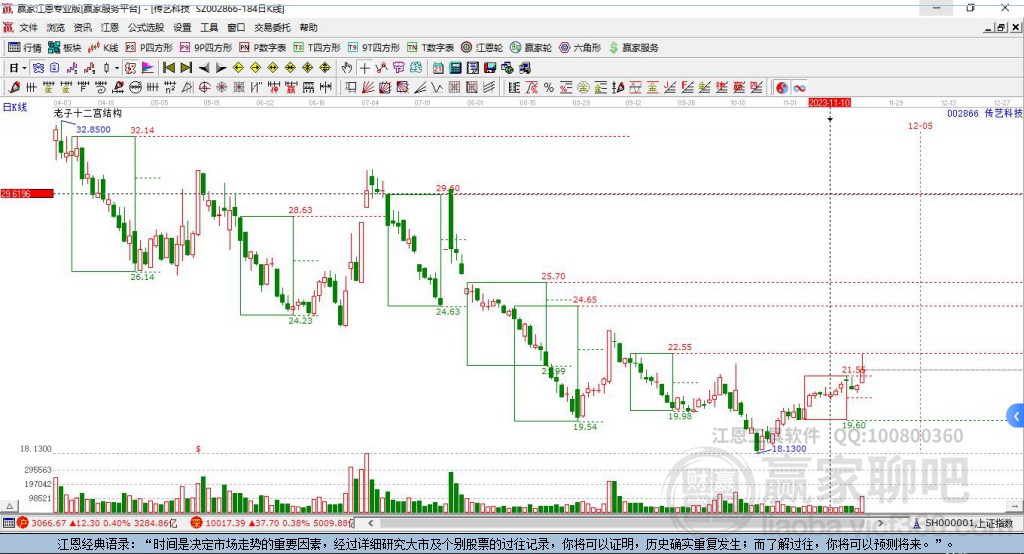
Task: Click the red-blue yin-yang circle icon
Action: [782, 88]
